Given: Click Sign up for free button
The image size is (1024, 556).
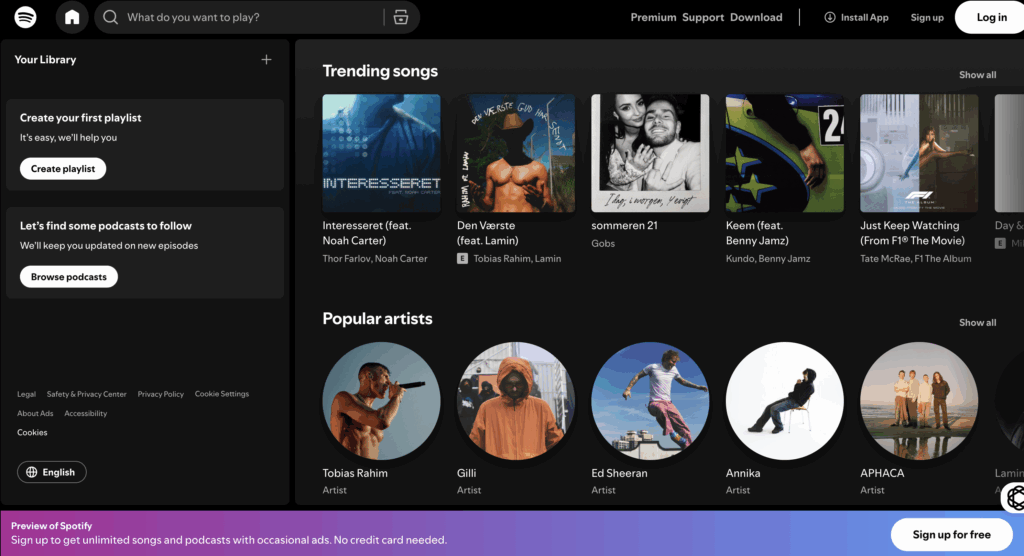Looking at the screenshot, I should click(952, 534).
